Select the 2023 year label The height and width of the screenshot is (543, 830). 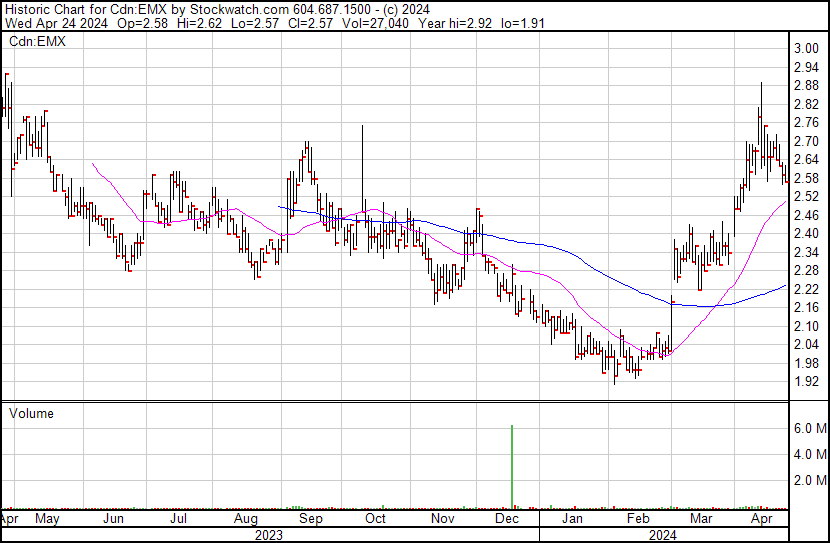269,535
